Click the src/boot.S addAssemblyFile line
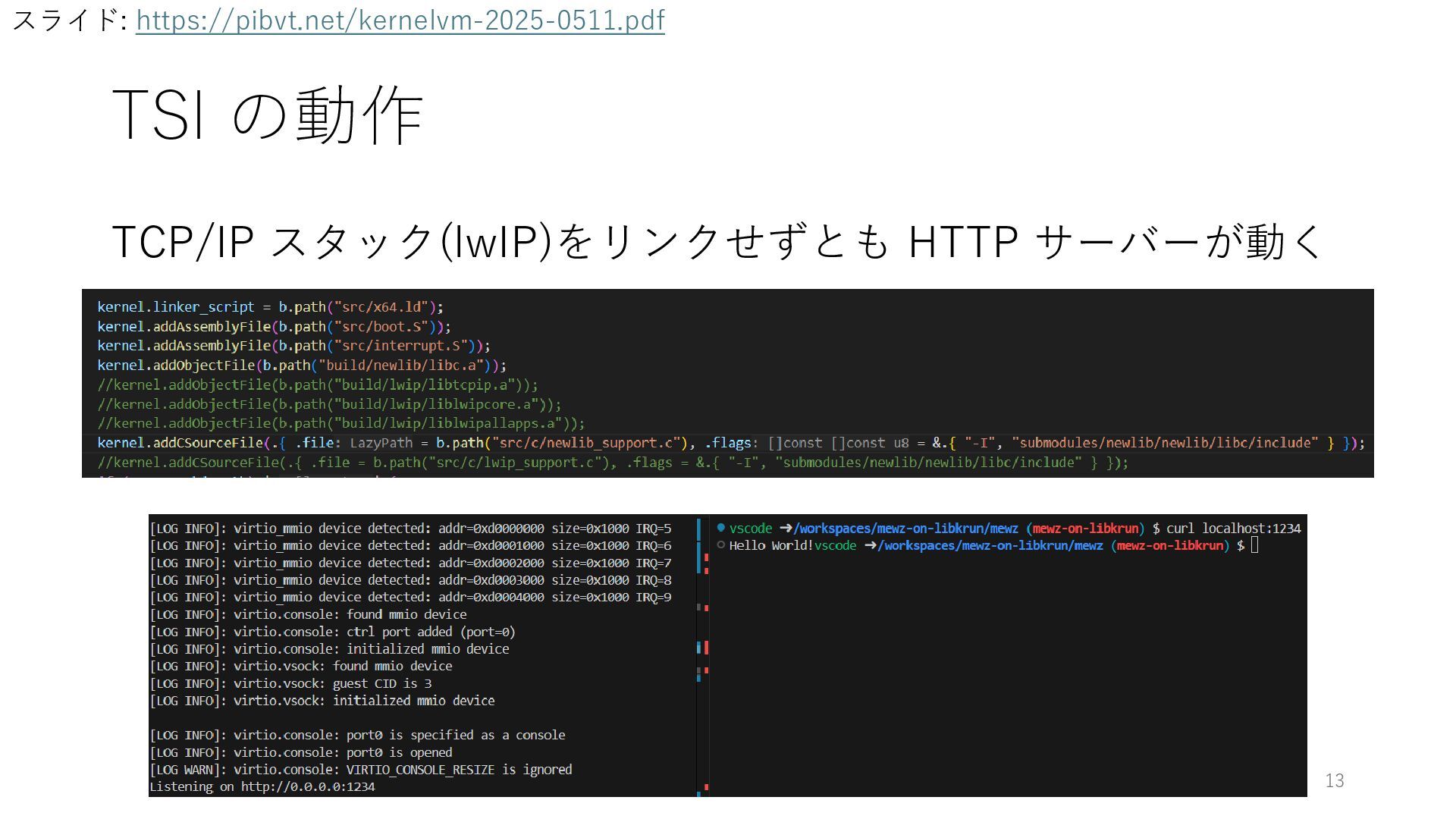The height and width of the screenshot is (819, 1456). coord(274,327)
